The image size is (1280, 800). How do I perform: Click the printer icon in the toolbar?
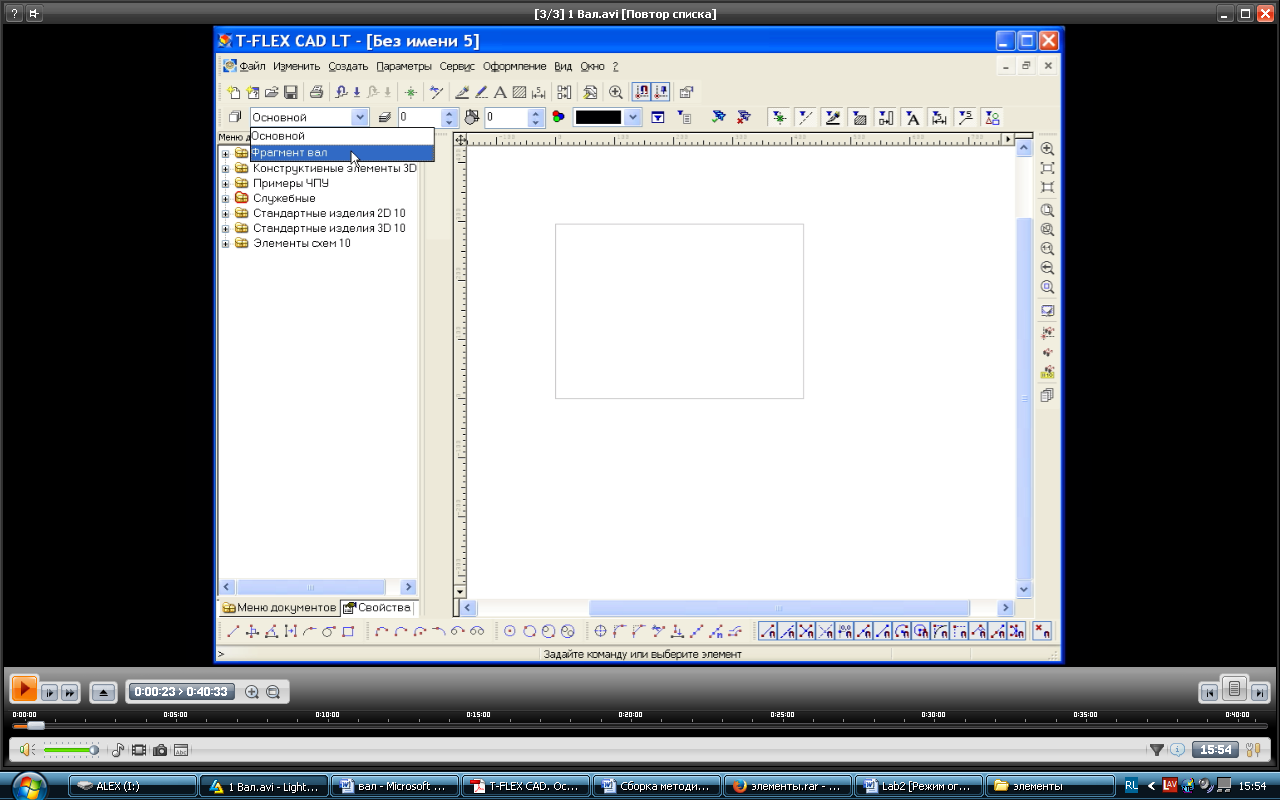pyautogui.click(x=316, y=92)
